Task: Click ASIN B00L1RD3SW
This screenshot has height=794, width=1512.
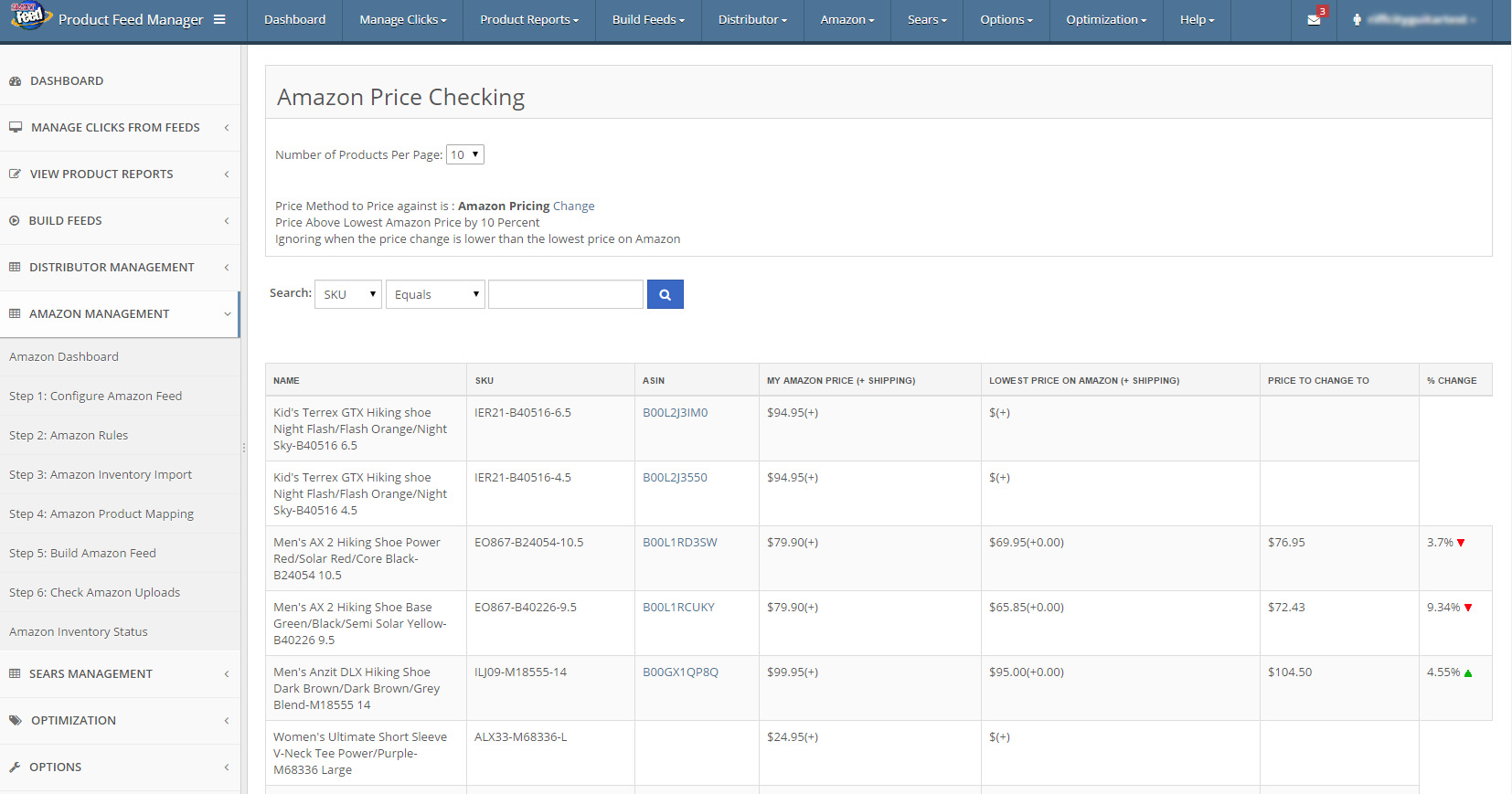Action: click(680, 543)
